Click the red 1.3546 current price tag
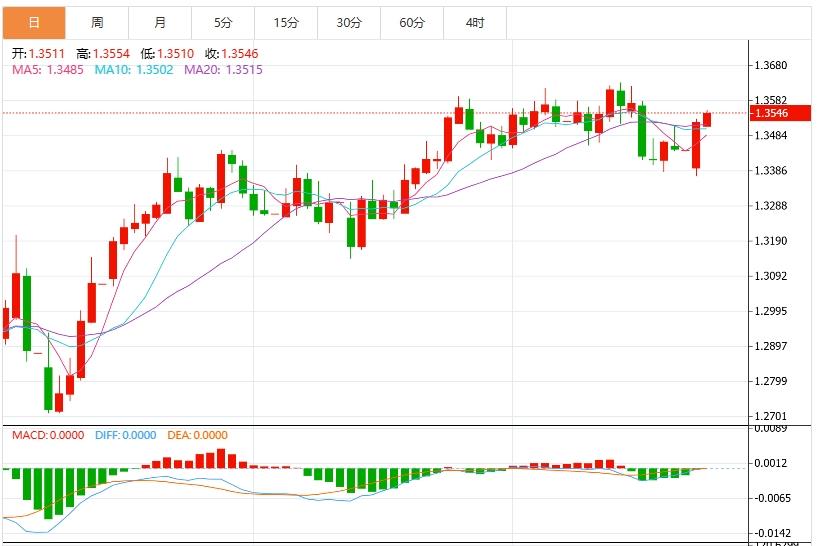The width and height of the screenshot is (818, 546). click(x=776, y=114)
